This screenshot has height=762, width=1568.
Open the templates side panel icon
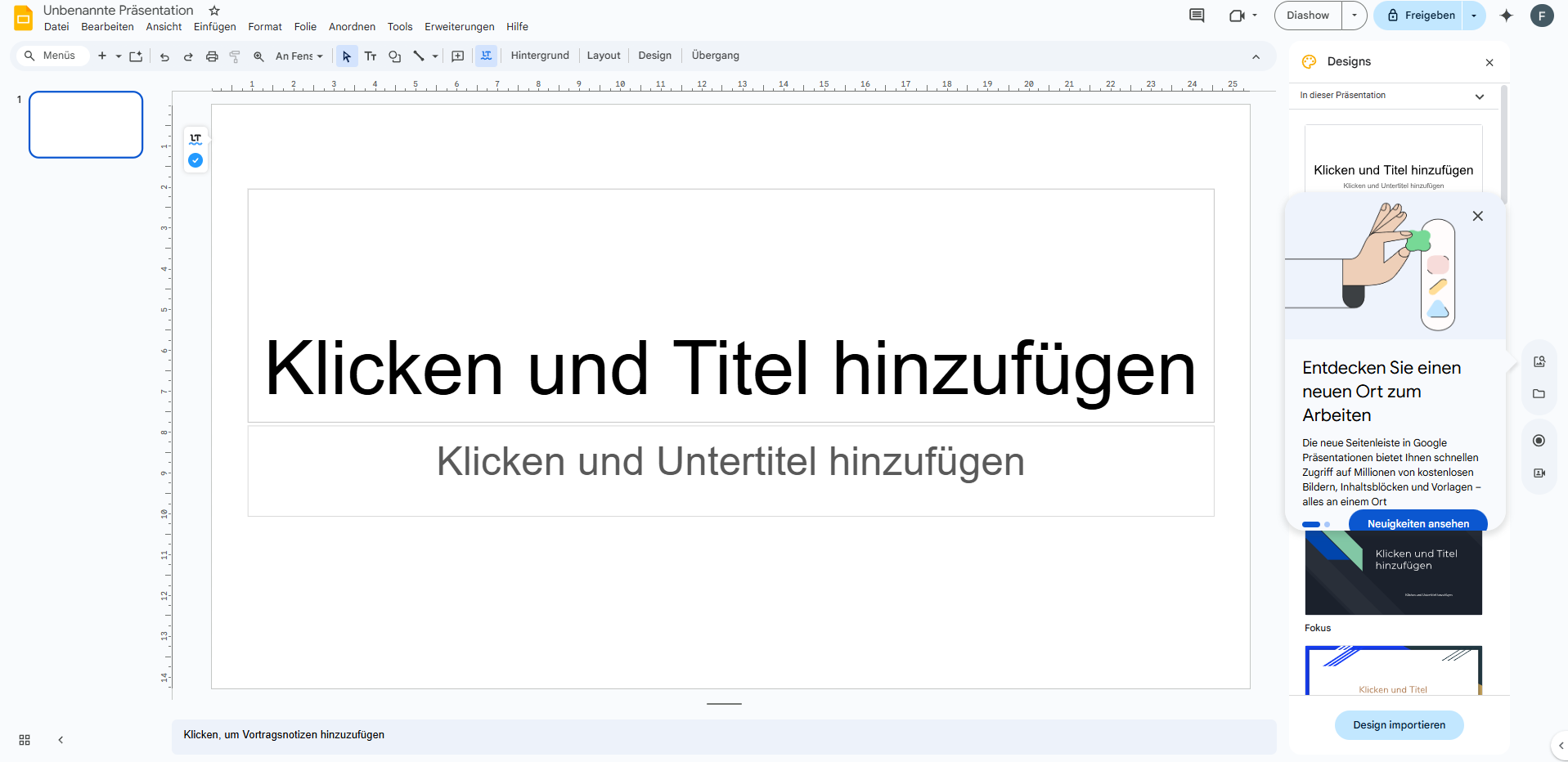[x=1539, y=361]
